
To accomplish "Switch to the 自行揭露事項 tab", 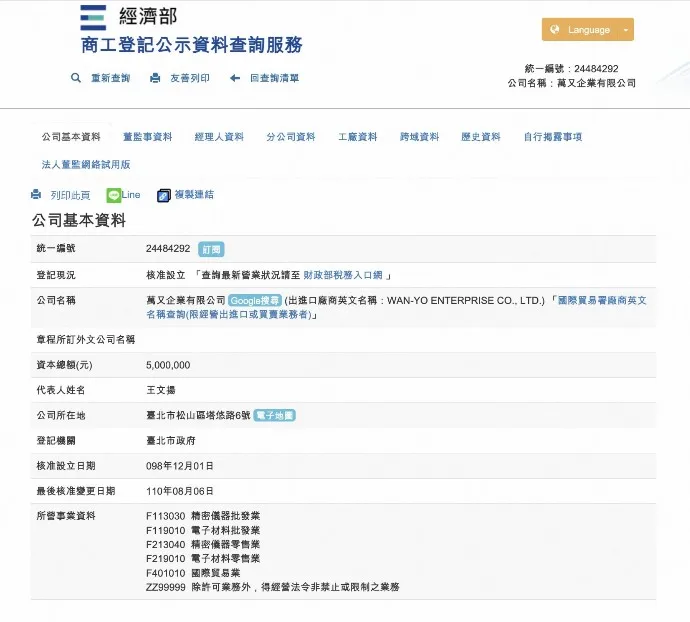I will (553, 137).
